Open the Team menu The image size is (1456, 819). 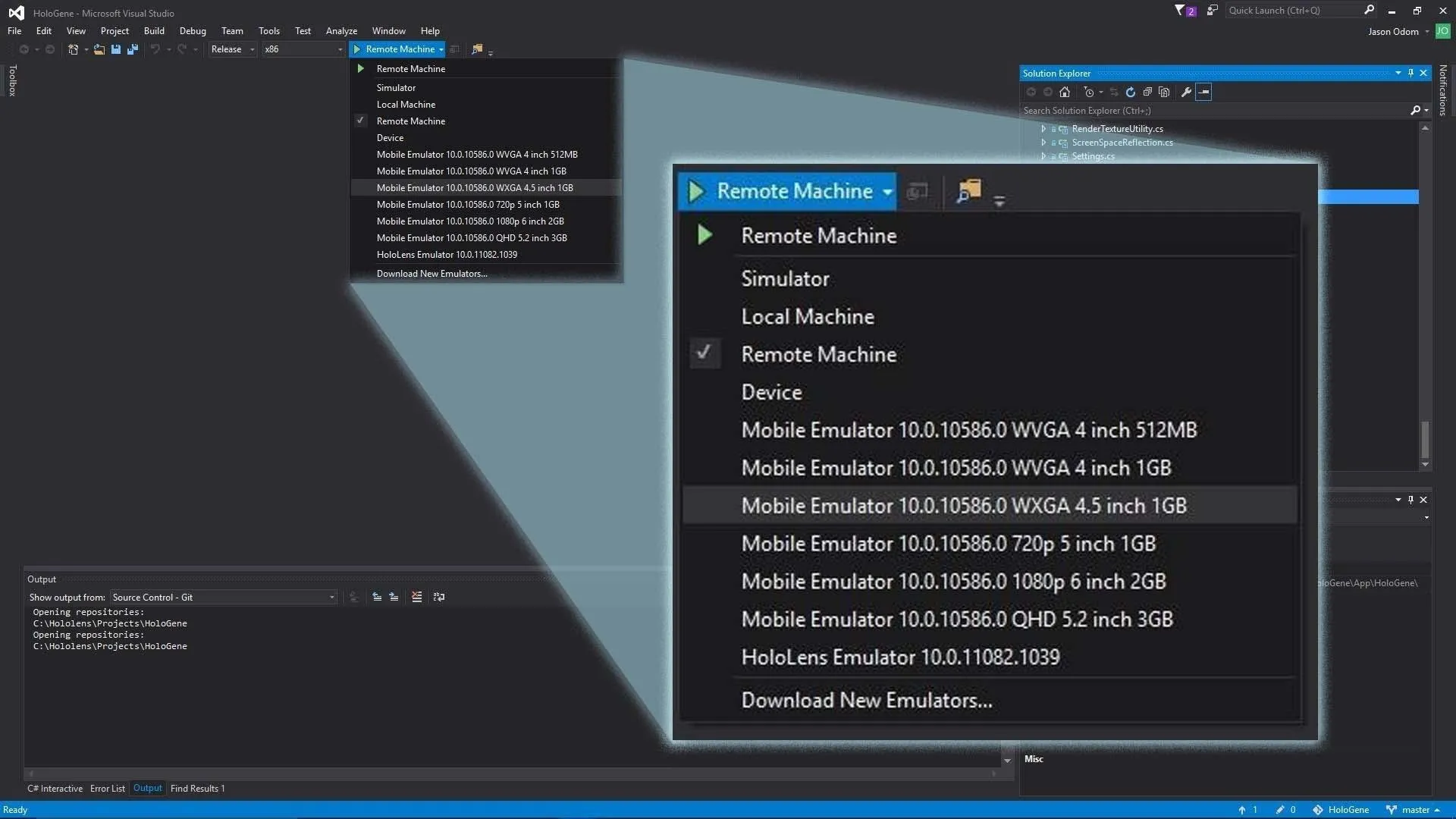coord(232,31)
